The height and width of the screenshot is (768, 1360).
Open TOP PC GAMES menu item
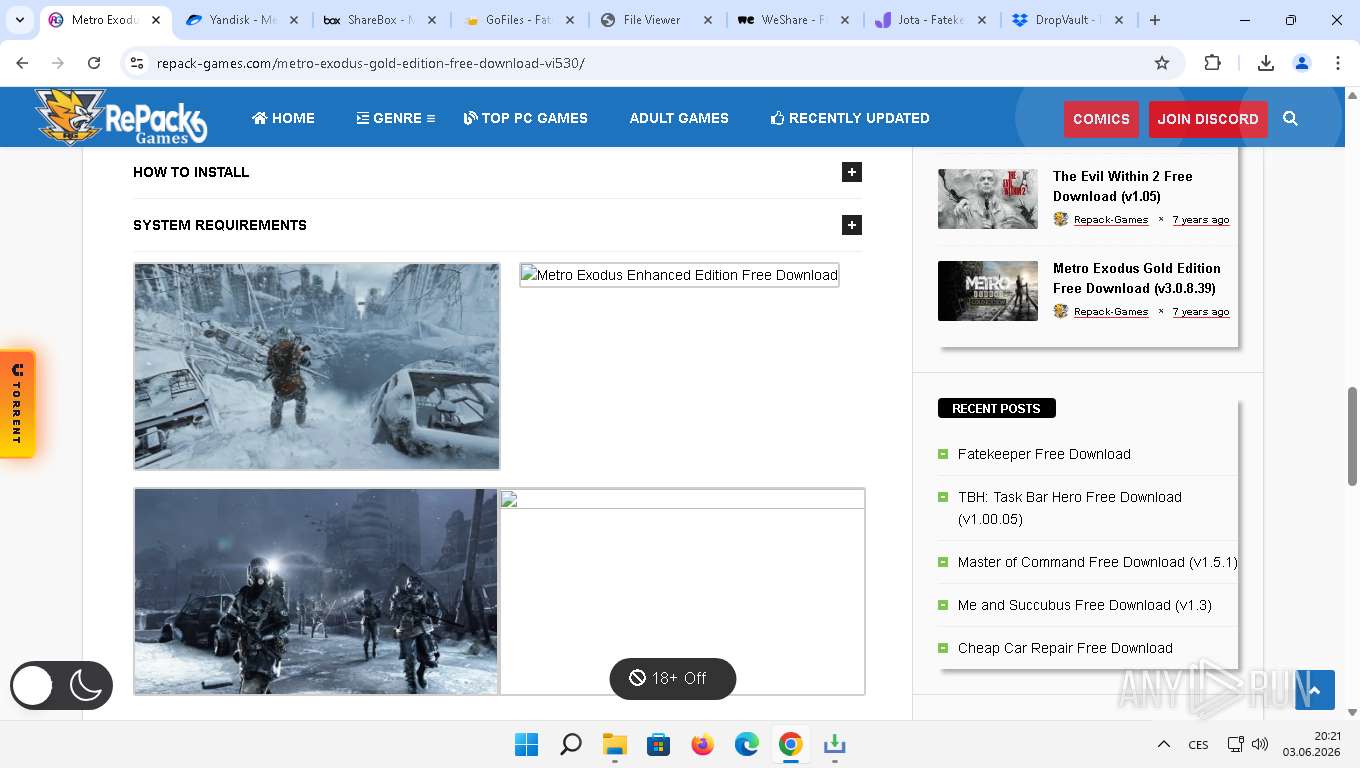point(525,118)
